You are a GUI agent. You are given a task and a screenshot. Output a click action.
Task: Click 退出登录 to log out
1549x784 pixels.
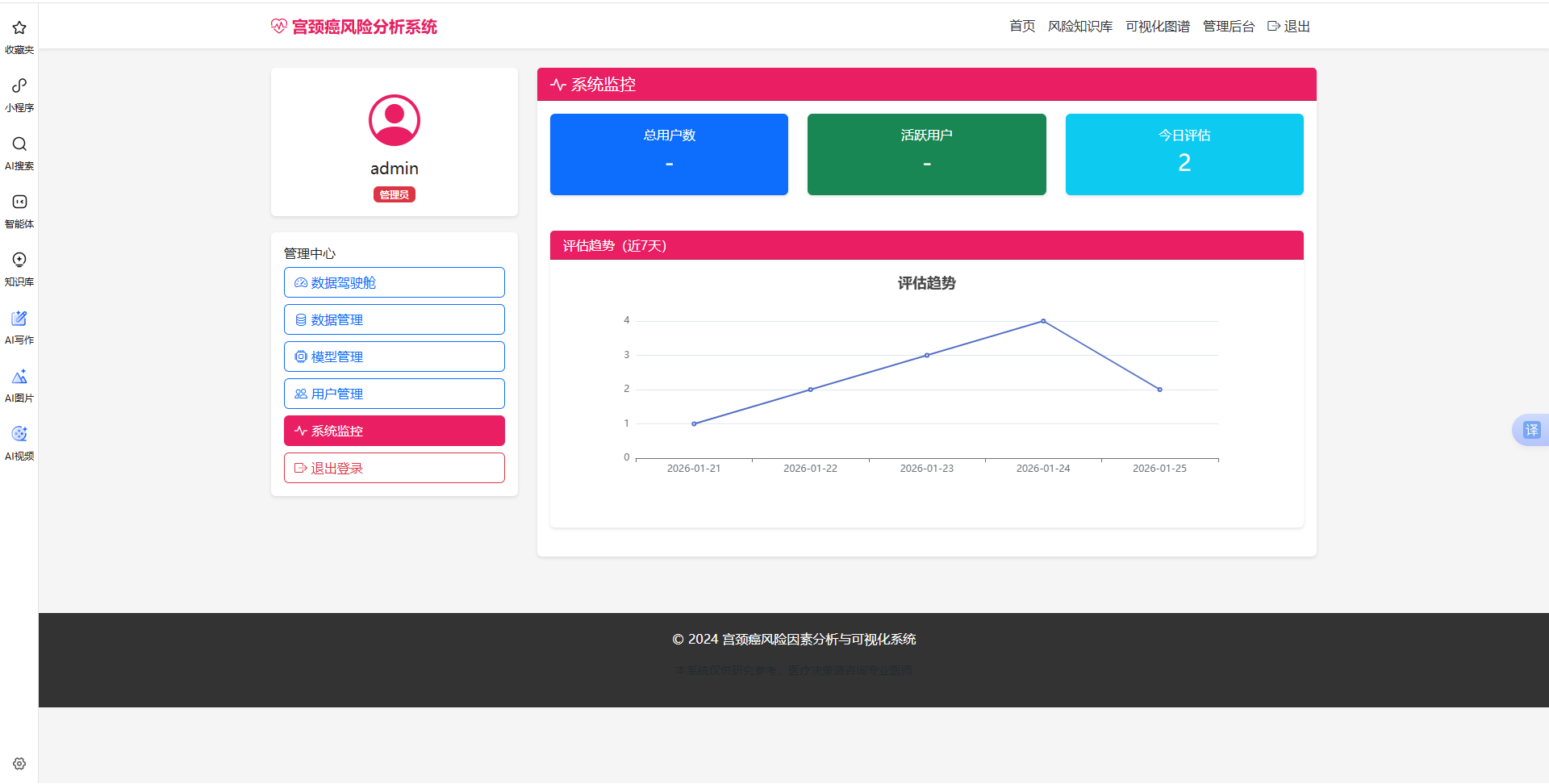coord(394,467)
